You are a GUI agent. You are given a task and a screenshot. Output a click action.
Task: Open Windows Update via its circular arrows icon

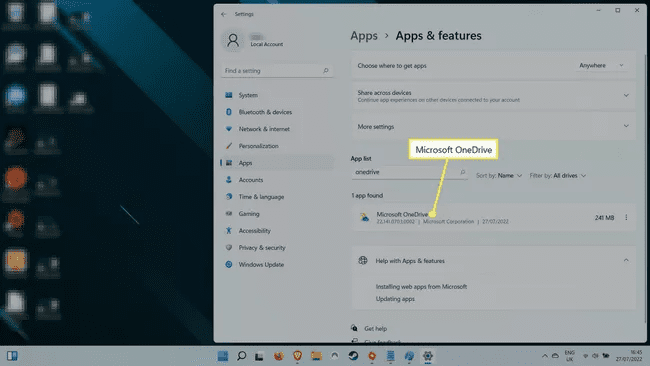click(228, 264)
